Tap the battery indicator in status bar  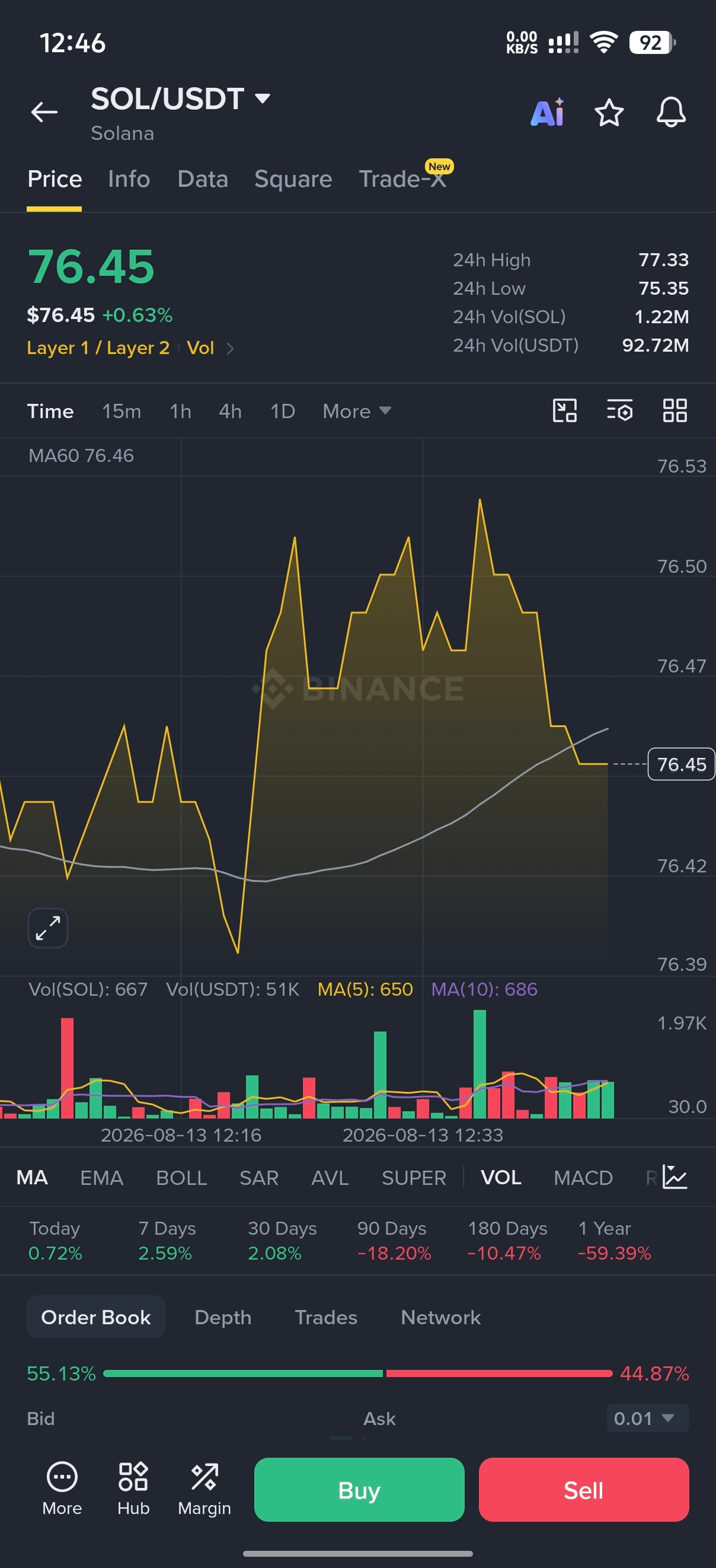(652, 43)
